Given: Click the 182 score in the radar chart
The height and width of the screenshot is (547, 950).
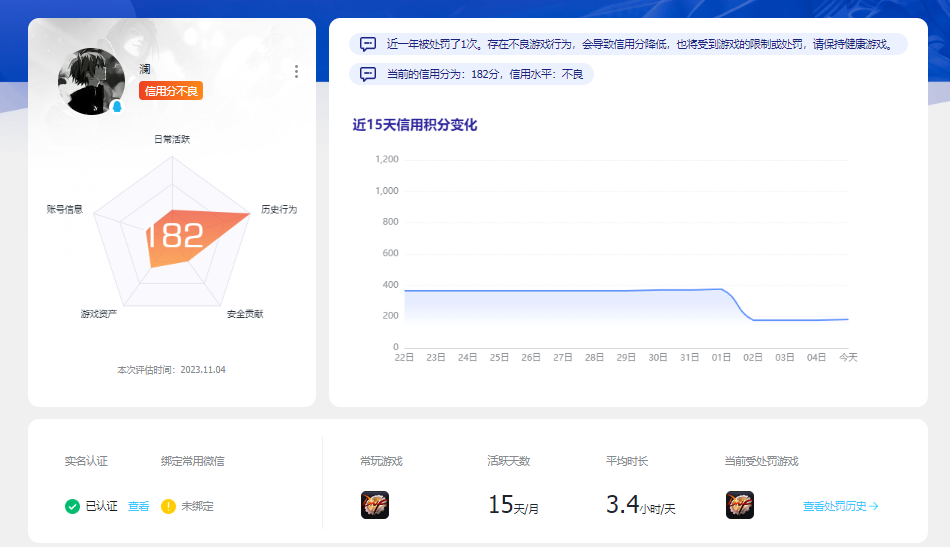Looking at the screenshot, I should click(175, 236).
